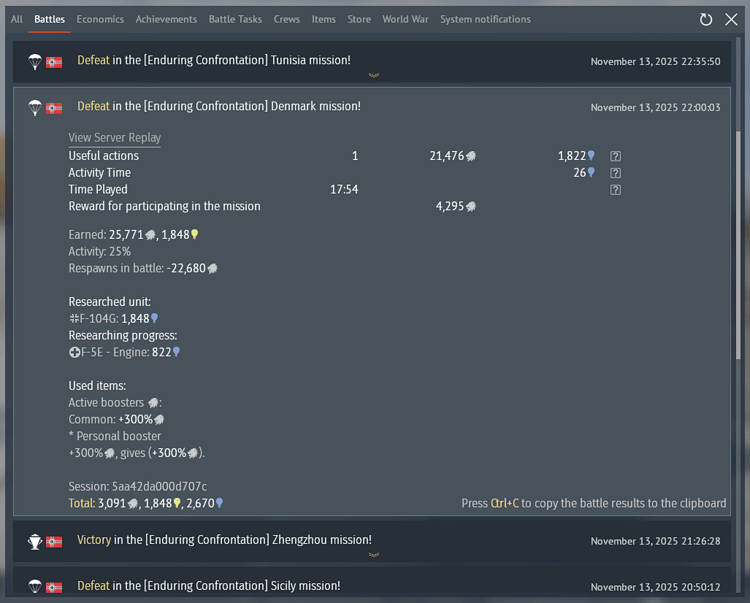Screen dimensions: 750x603
Task: Select the System notifications tab
Action: [485, 19]
